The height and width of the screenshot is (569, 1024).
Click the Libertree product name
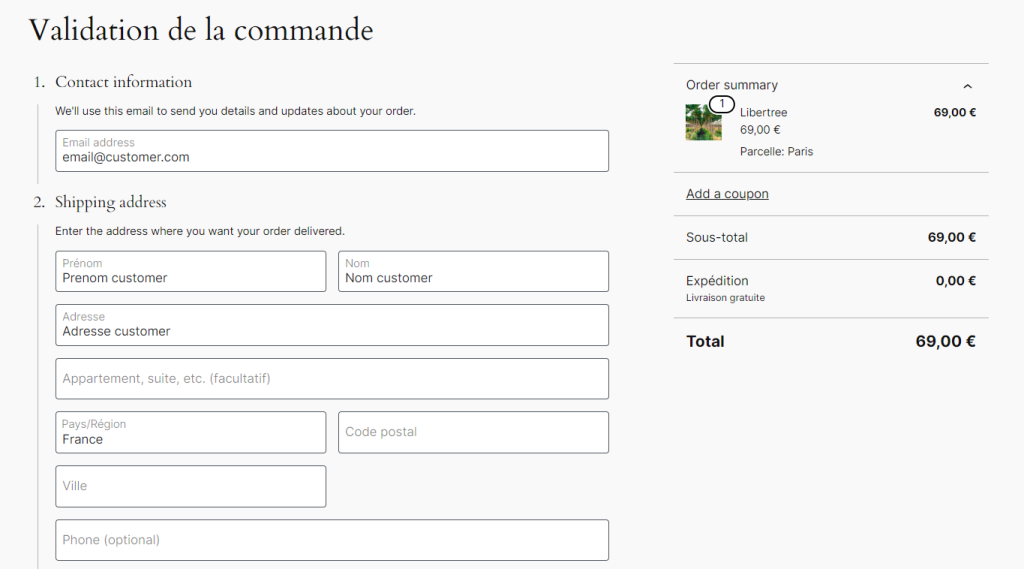tap(764, 112)
